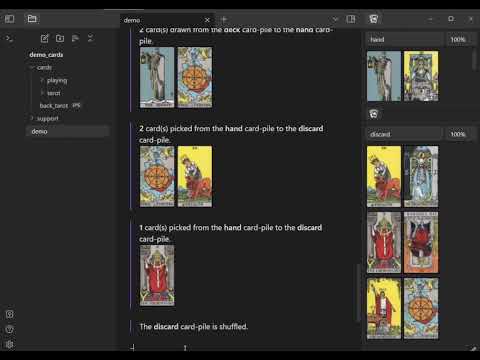Viewport: 480px width, 360px height.
Task: Minimize the Obsidian window
Action: [430, 19]
